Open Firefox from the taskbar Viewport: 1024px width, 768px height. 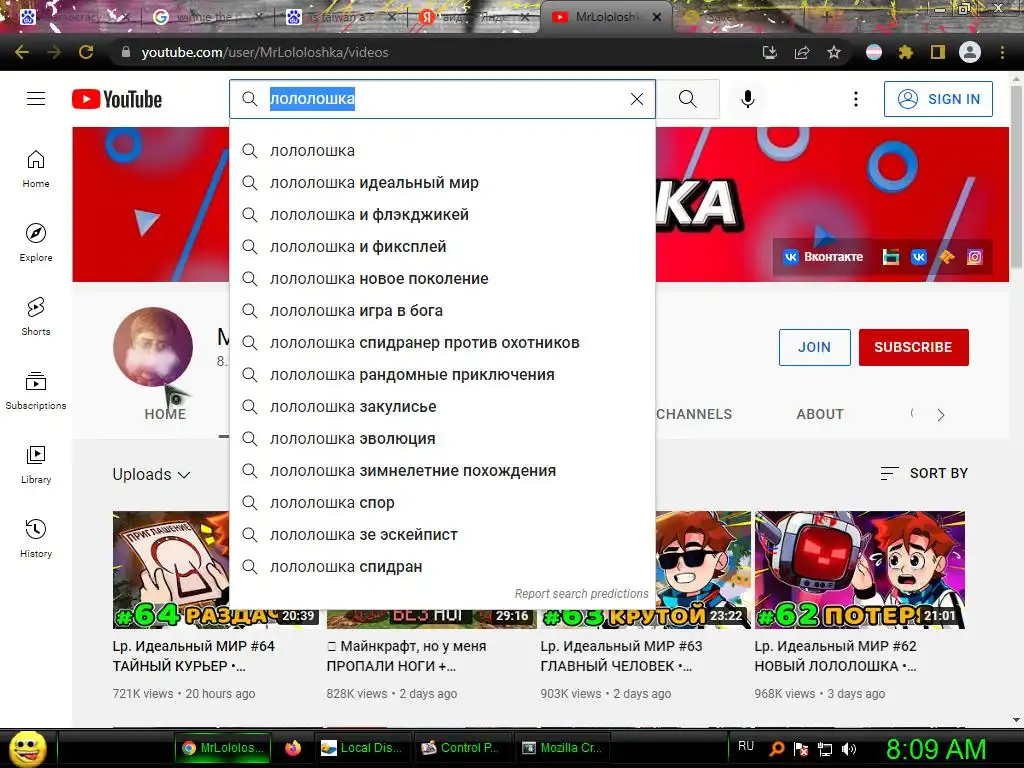pos(293,748)
